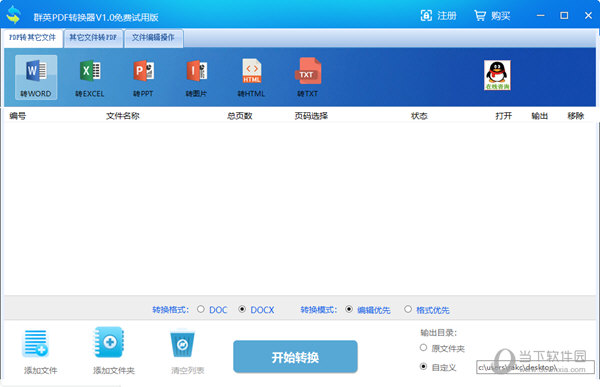Click the 清空列表 (clear list) trash icon
The image size is (600, 387).
click(x=183, y=343)
